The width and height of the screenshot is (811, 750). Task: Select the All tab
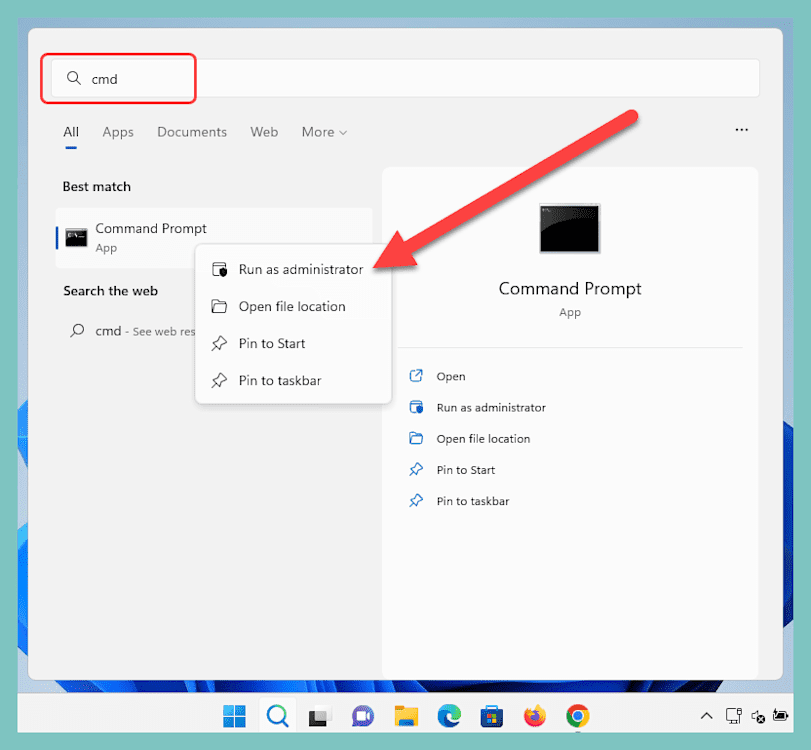click(x=71, y=132)
